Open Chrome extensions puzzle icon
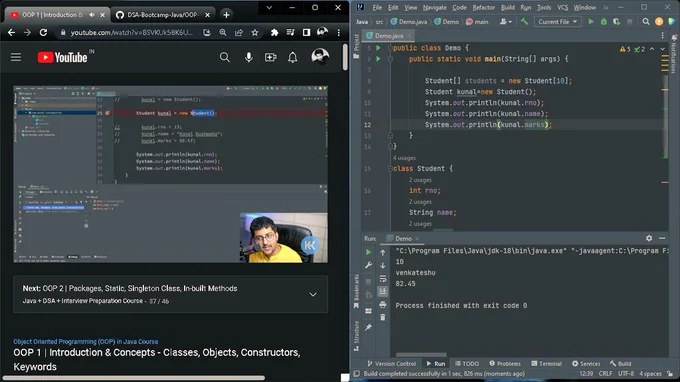This screenshot has height=382, width=680. (274, 33)
